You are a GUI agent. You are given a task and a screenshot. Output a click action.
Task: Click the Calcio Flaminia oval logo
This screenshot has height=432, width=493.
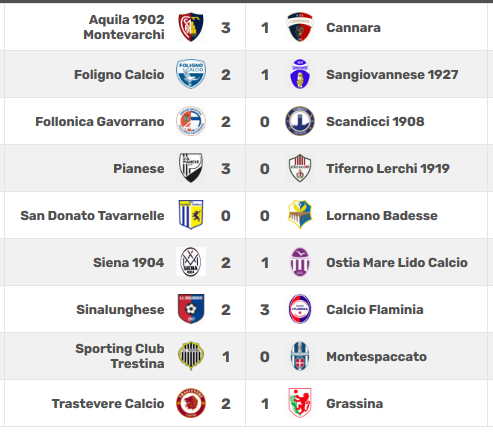pyautogui.click(x=300, y=309)
